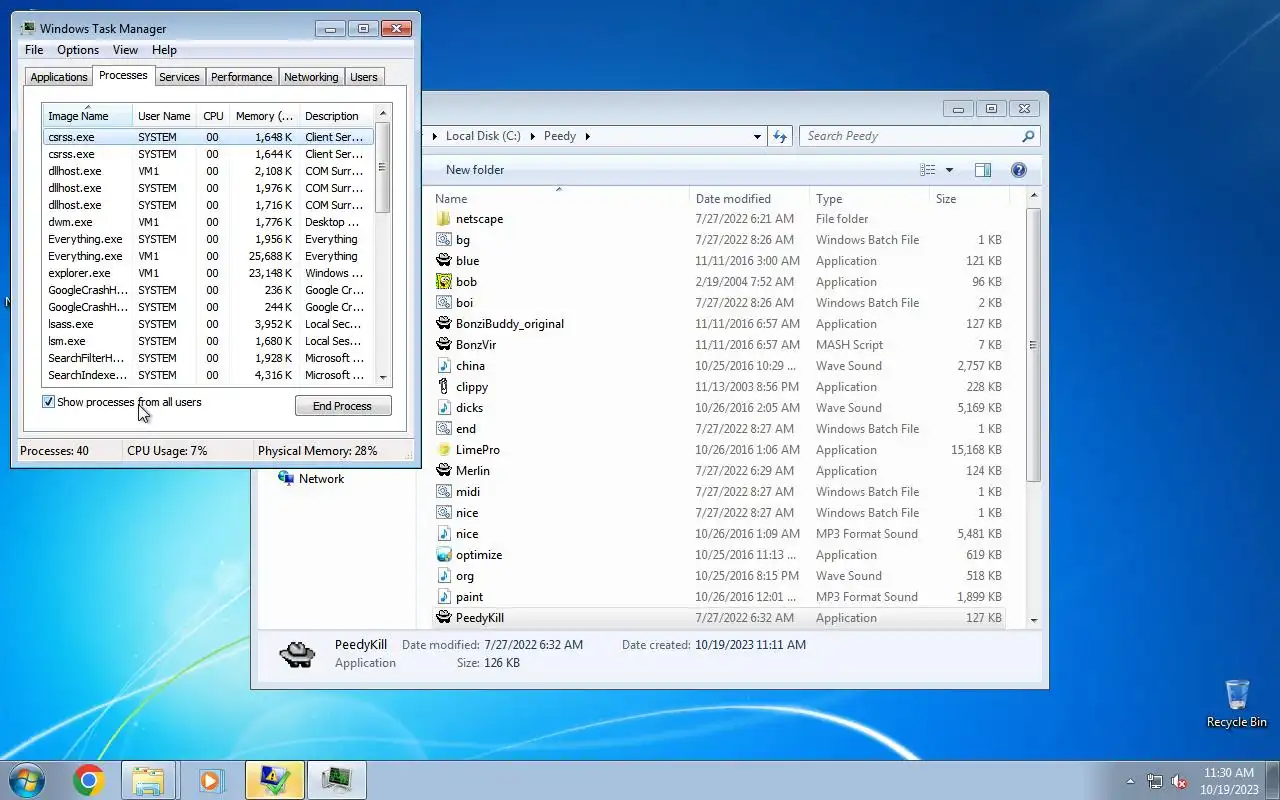1280x800 pixels.
Task: Click the muted volume tray icon
Action: (x=1179, y=781)
